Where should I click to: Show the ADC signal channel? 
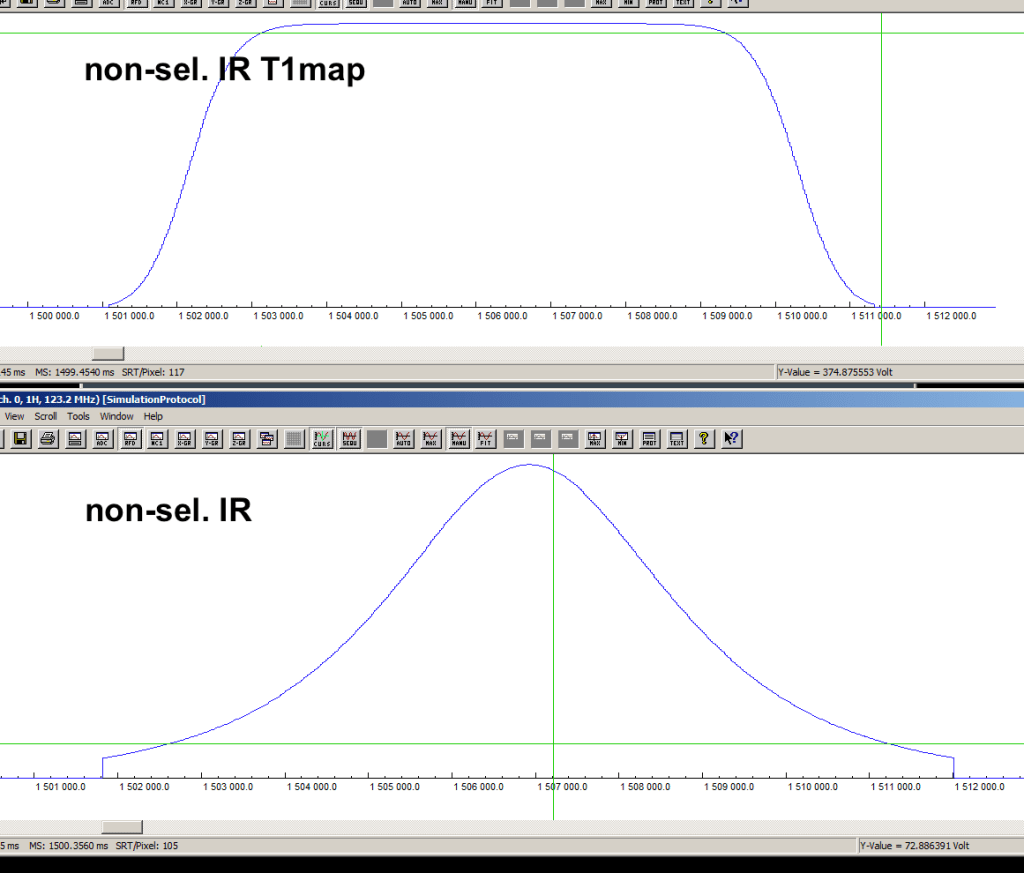(x=103, y=438)
